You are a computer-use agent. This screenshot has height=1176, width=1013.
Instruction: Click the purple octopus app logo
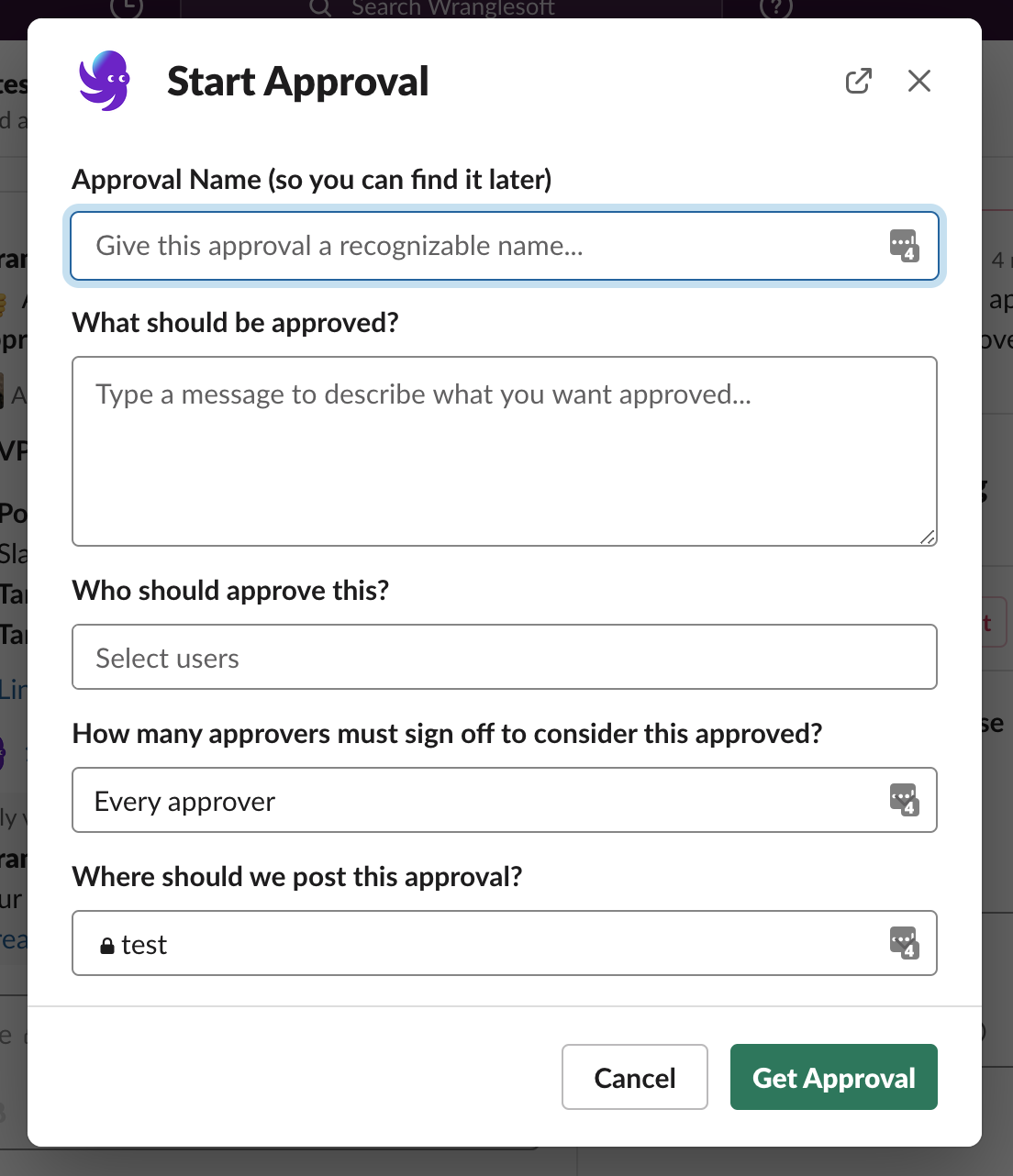(x=104, y=81)
